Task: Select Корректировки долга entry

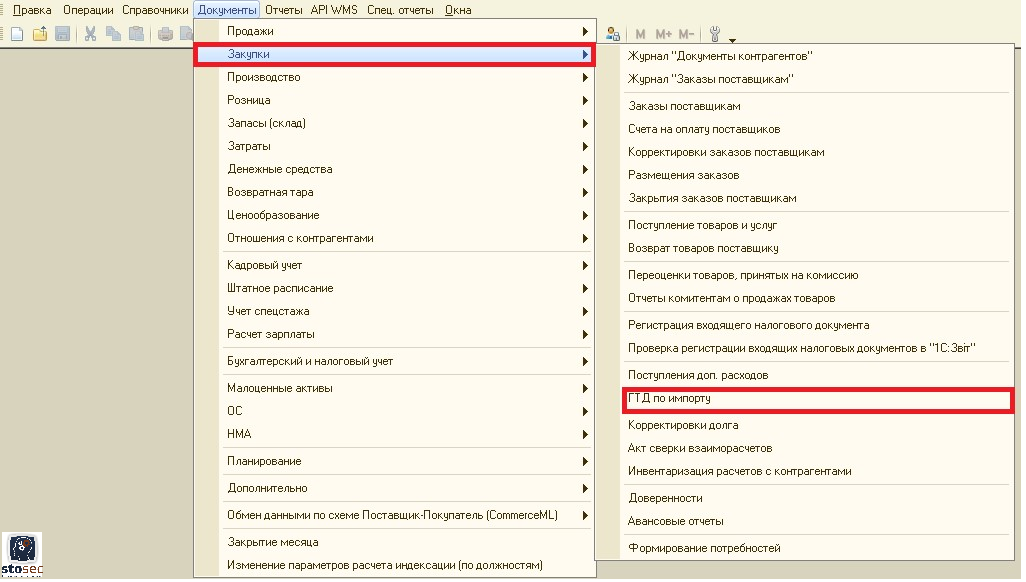Action: (805, 425)
